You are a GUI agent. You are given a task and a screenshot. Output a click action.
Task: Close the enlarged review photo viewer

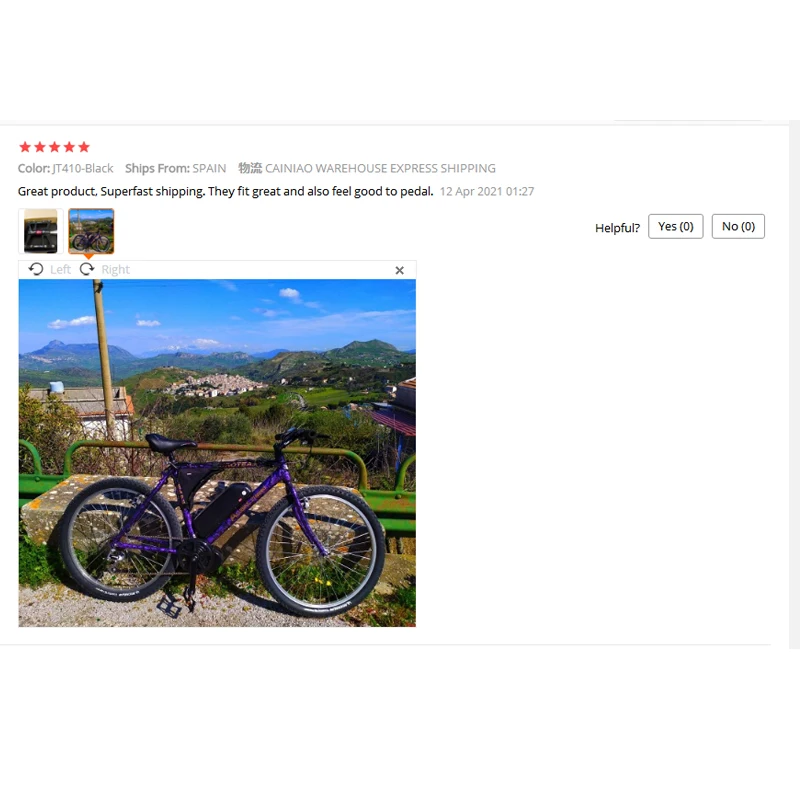pos(399,270)
